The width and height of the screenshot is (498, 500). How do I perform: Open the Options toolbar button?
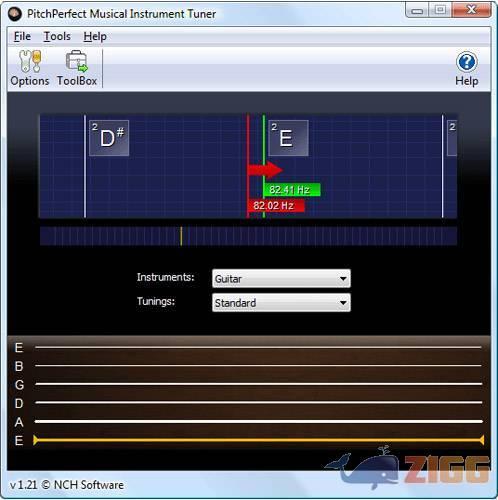click(30, 68)
